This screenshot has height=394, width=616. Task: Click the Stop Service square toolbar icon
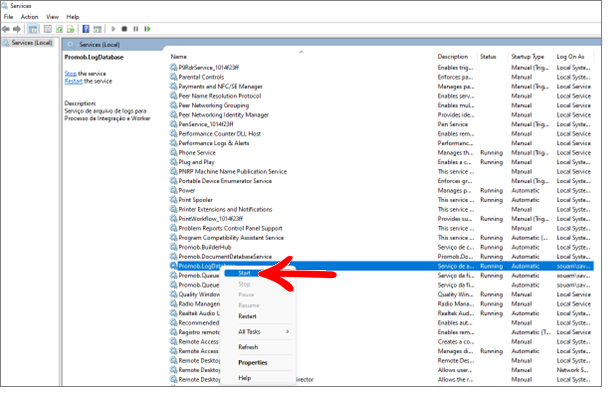point(124,29)
